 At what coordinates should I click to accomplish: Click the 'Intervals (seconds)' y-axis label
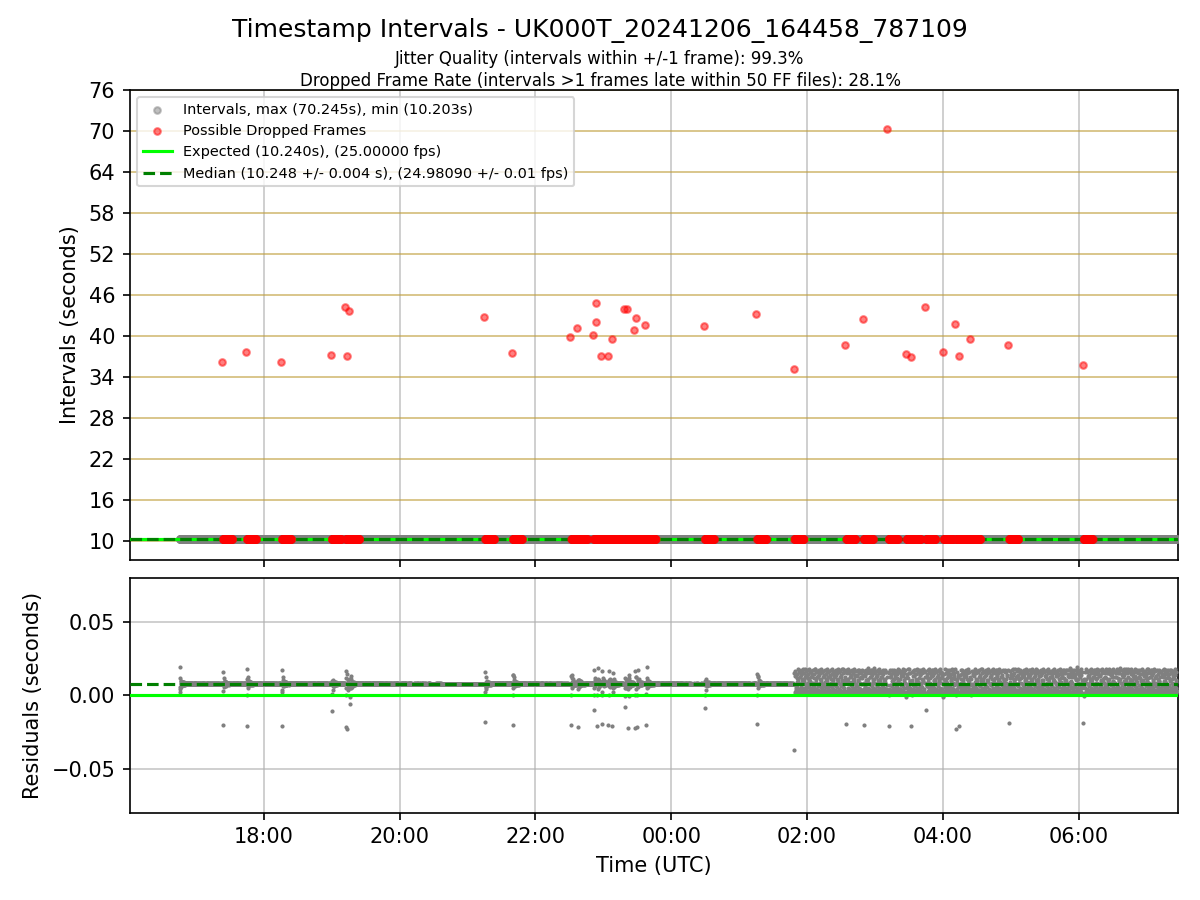[68, 325]
